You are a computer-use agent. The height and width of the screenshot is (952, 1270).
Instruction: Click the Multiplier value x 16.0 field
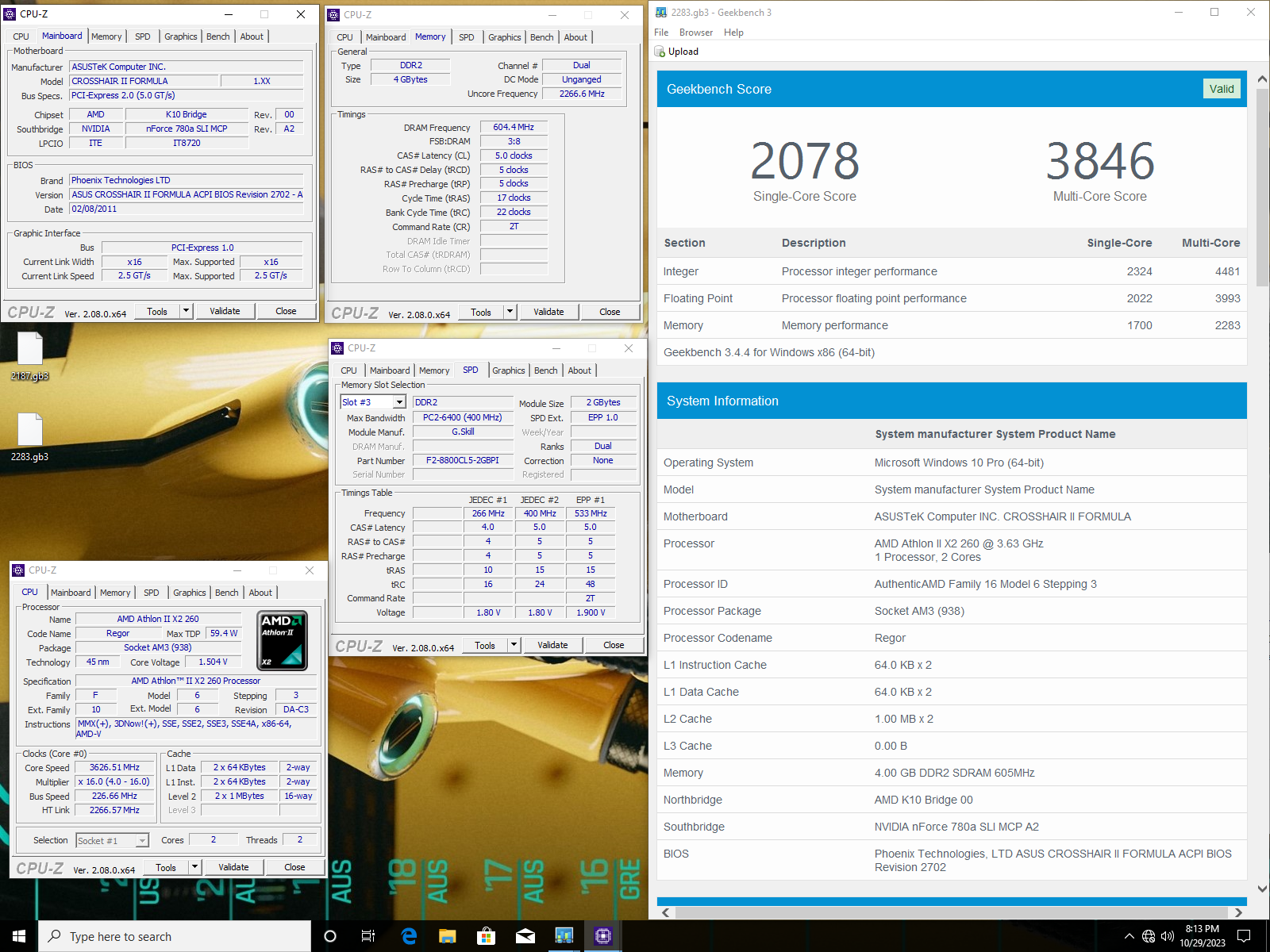pyautogui.click(x=114, y=782)
